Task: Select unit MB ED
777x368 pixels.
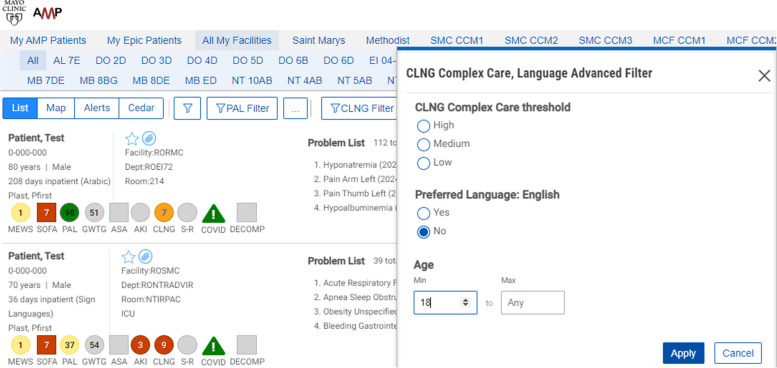Action: 201,80
